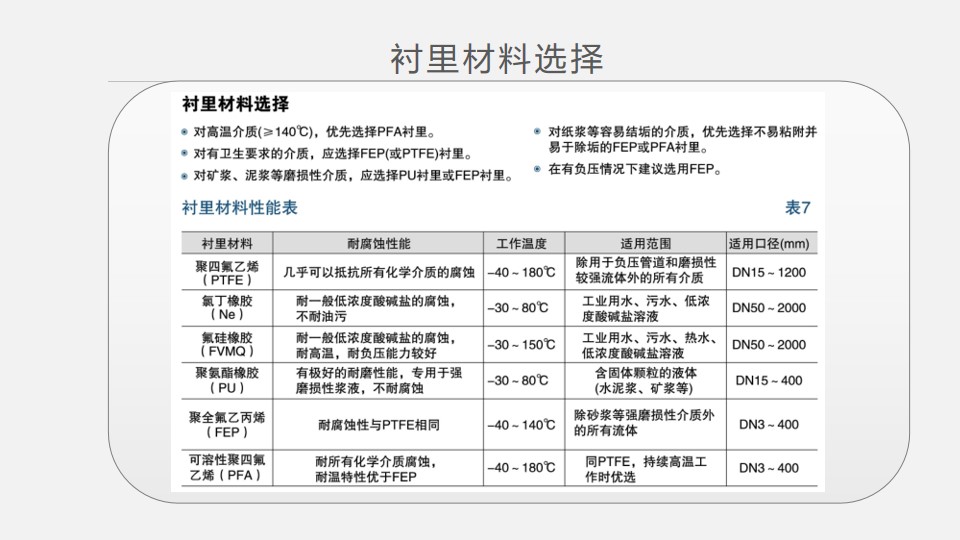The image size is (960, 540).
Task: Click the 适用口径(mm) table column header
Action: (768, 243)
